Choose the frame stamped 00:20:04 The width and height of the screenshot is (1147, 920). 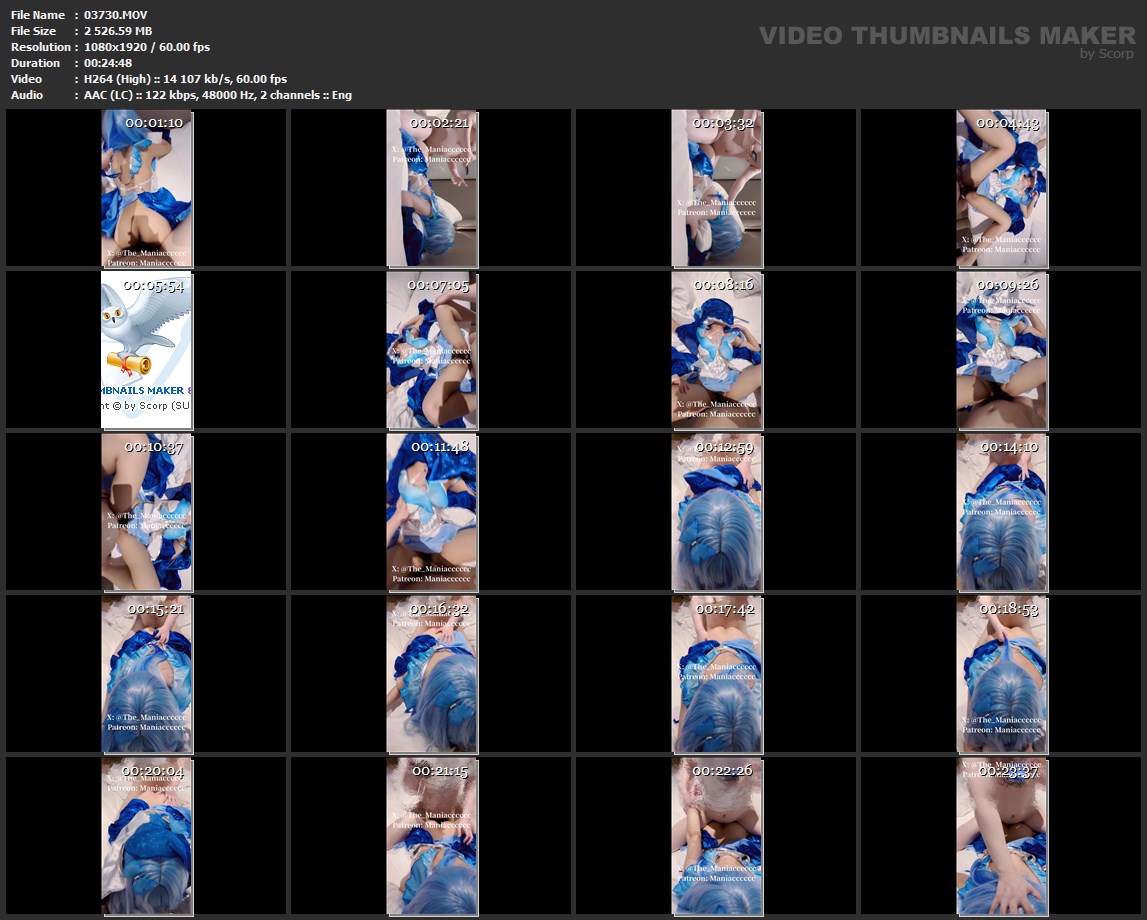(146, 836)
